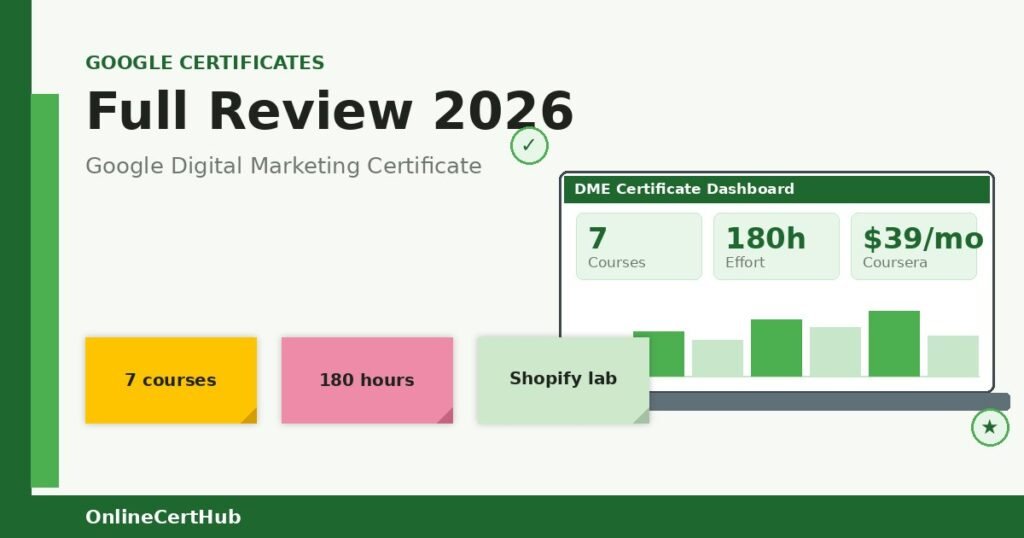Screen dimensions: 1024x538
Task: Click the OnlineCertHub brand name
Action: pos(163,516)
